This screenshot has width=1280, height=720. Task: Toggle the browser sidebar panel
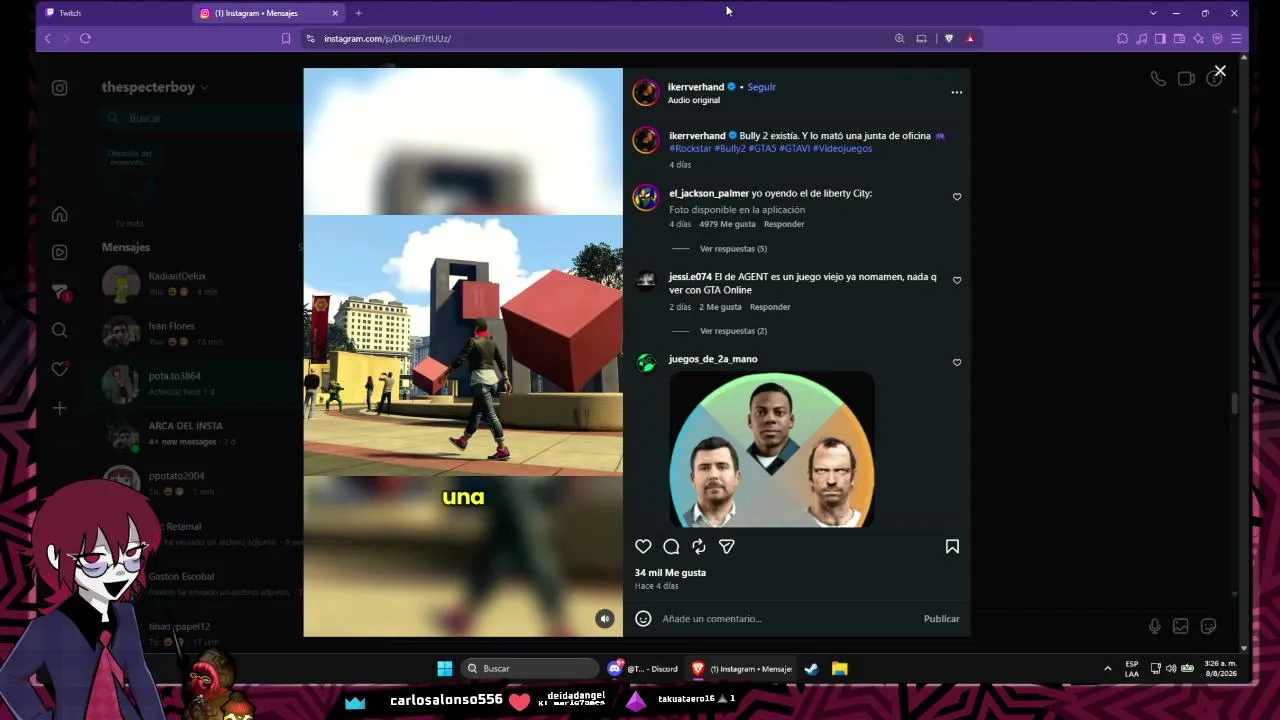coord(1160,38)
